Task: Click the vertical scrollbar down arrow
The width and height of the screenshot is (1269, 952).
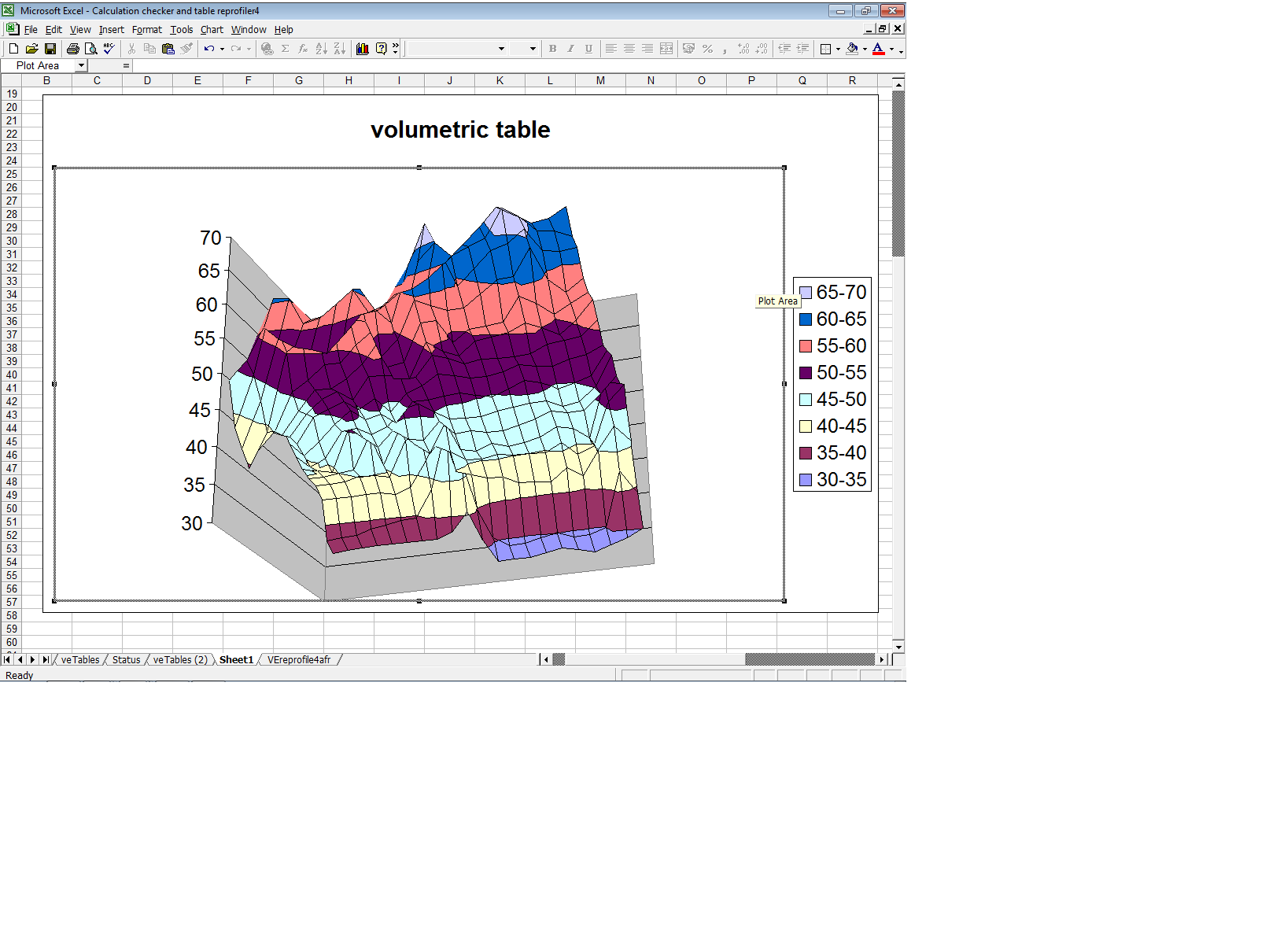Action: [898, 647]
